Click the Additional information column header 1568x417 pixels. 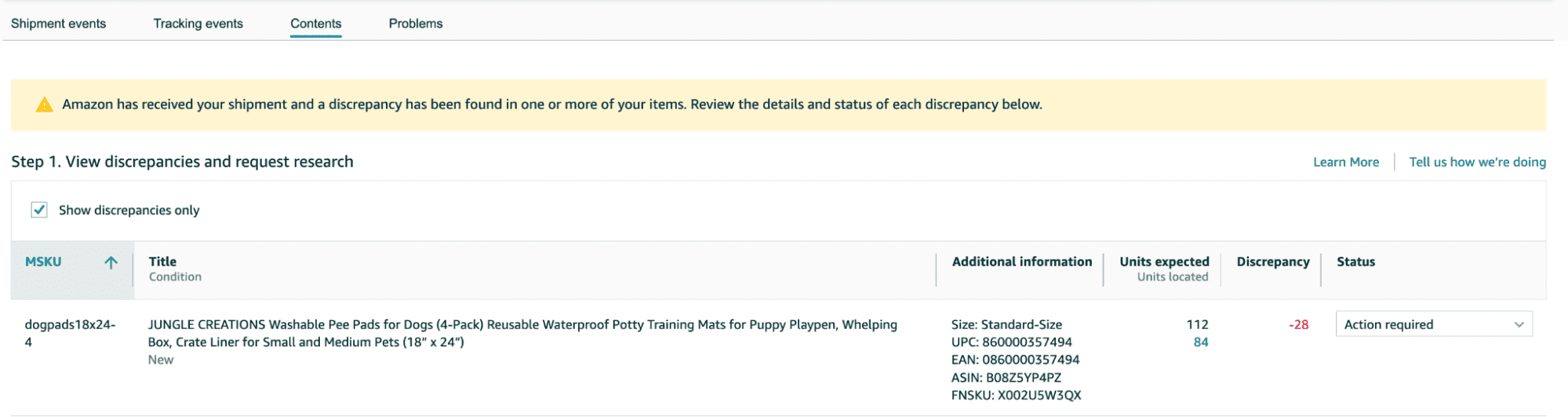click(x=1021, y=262)
